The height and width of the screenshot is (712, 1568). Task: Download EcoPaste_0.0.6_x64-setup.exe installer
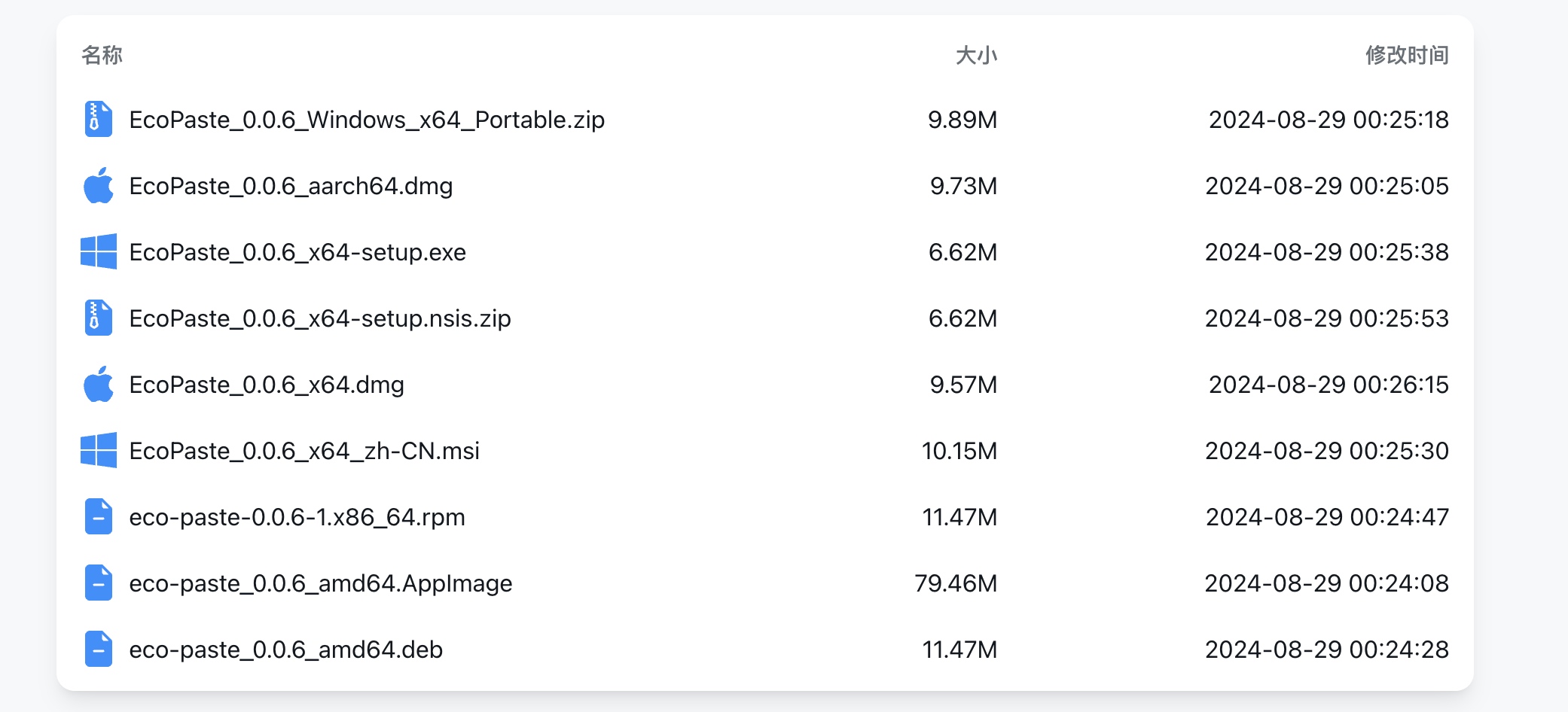pos(297,253)
